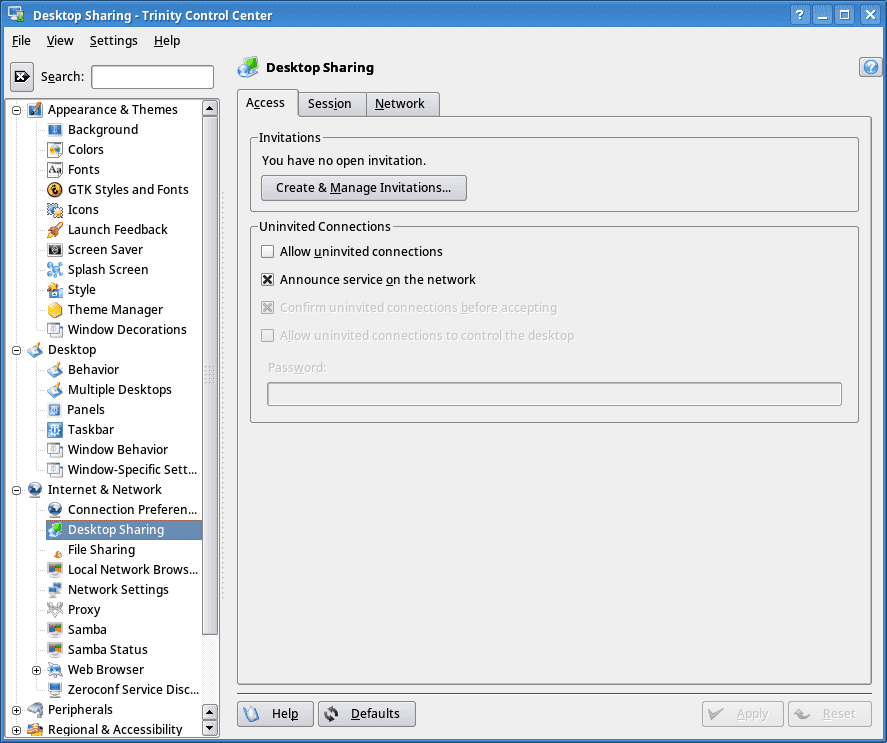This screenshot has width=887, height=743.
Task: Toggle Allow uninvited connections to control desktop
Action: coord(268,336)
